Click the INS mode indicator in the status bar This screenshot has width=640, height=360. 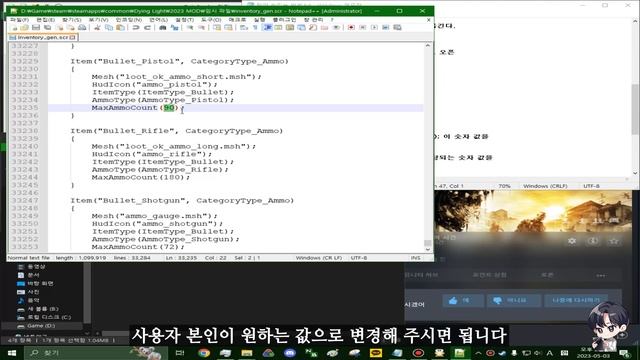click(416, 258)
